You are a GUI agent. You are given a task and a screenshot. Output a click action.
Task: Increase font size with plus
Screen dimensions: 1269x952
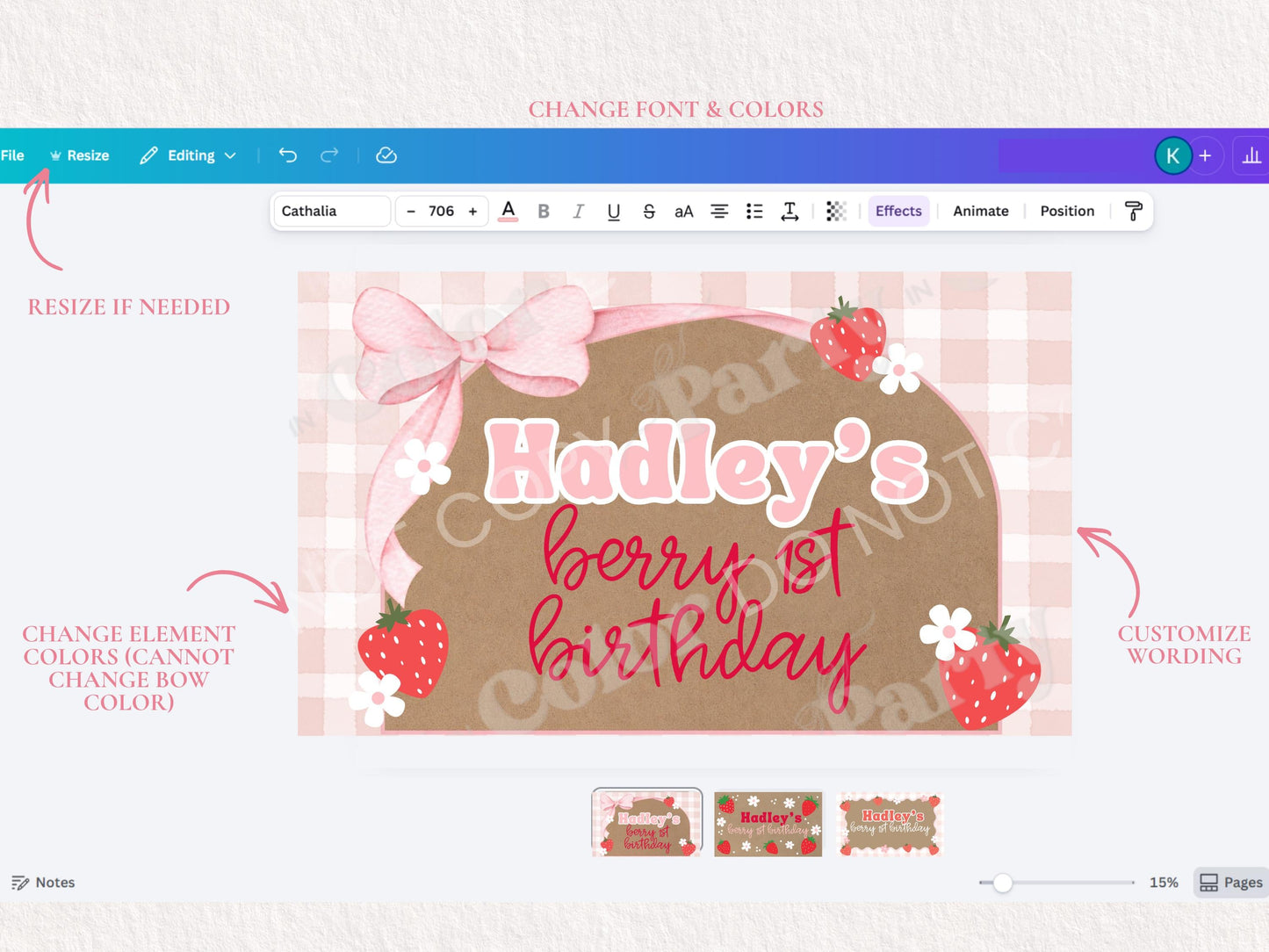[x=472, y=211]
